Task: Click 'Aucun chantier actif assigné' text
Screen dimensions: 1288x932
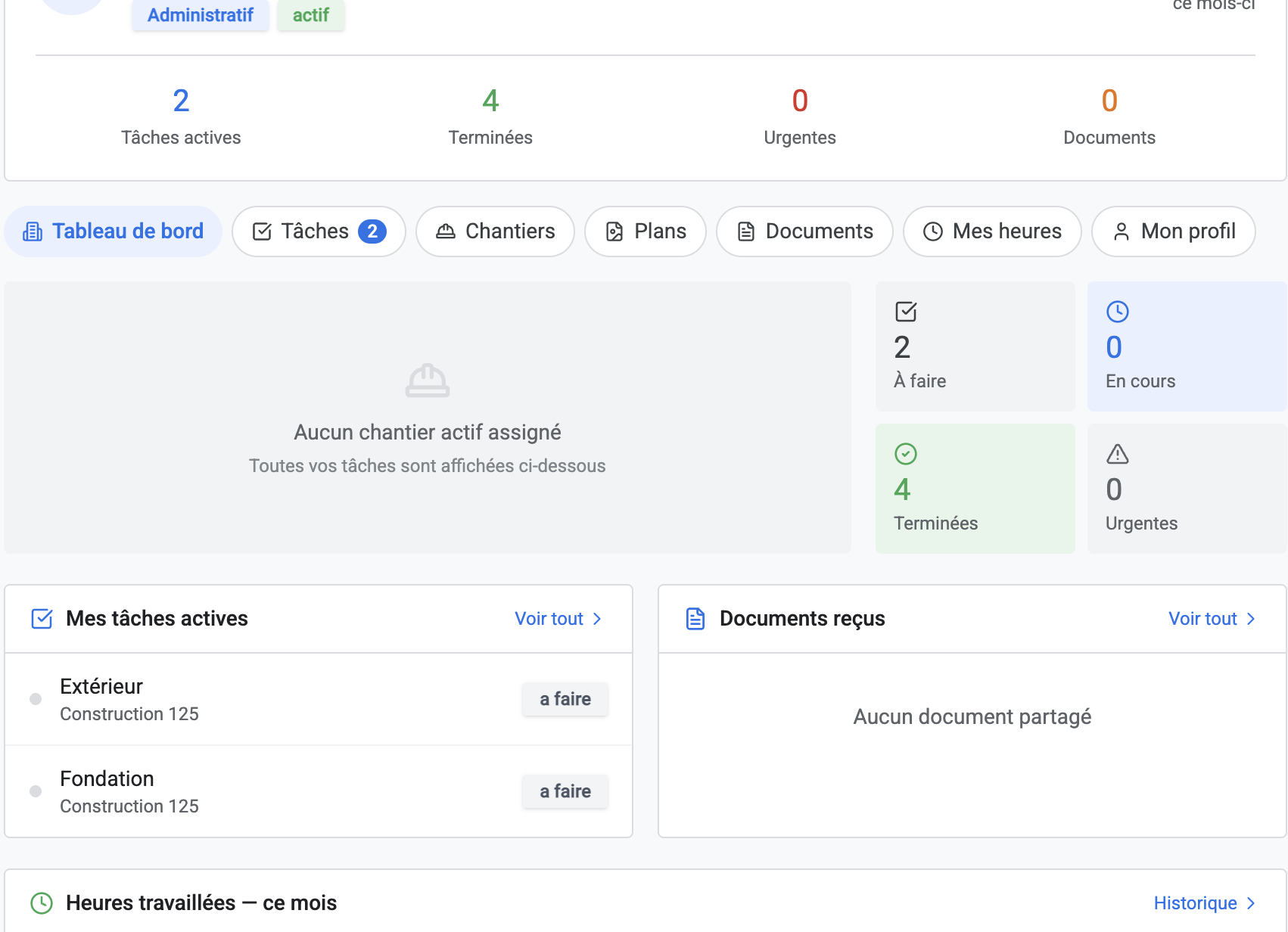Action: click(x=428, y=432)
